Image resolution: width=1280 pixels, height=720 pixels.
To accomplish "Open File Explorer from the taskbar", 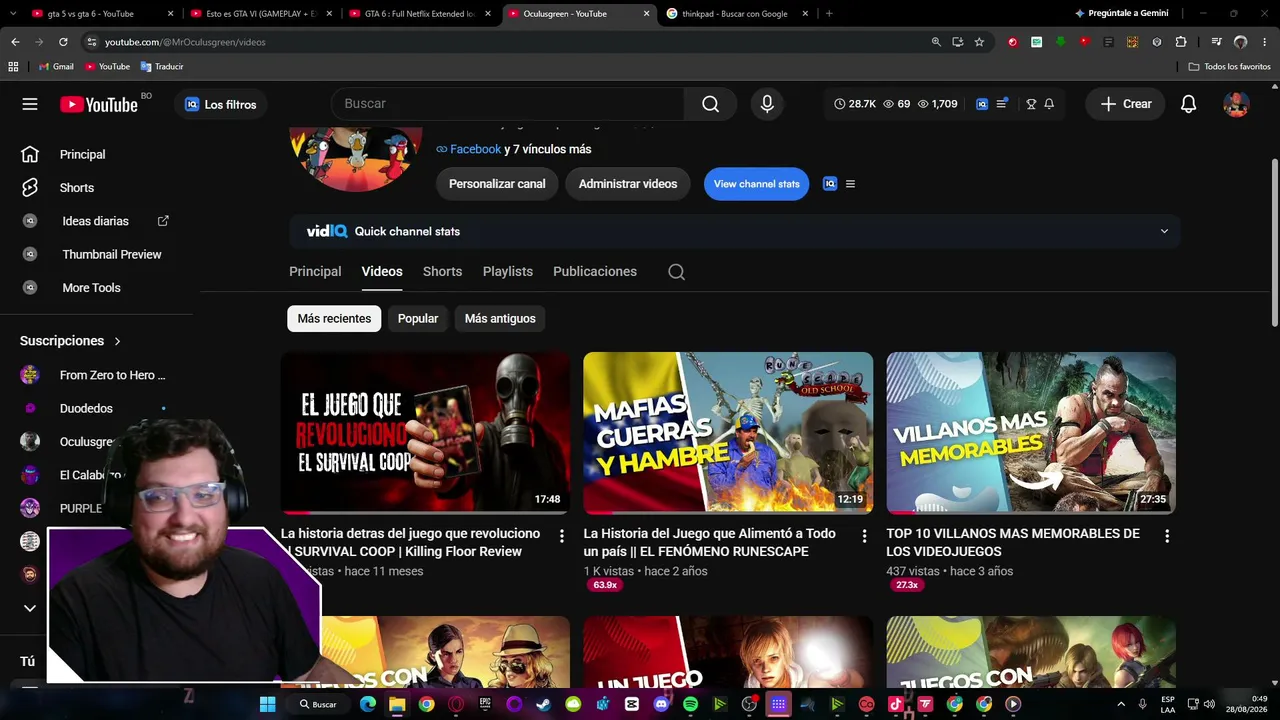I will tap(397, 704).
